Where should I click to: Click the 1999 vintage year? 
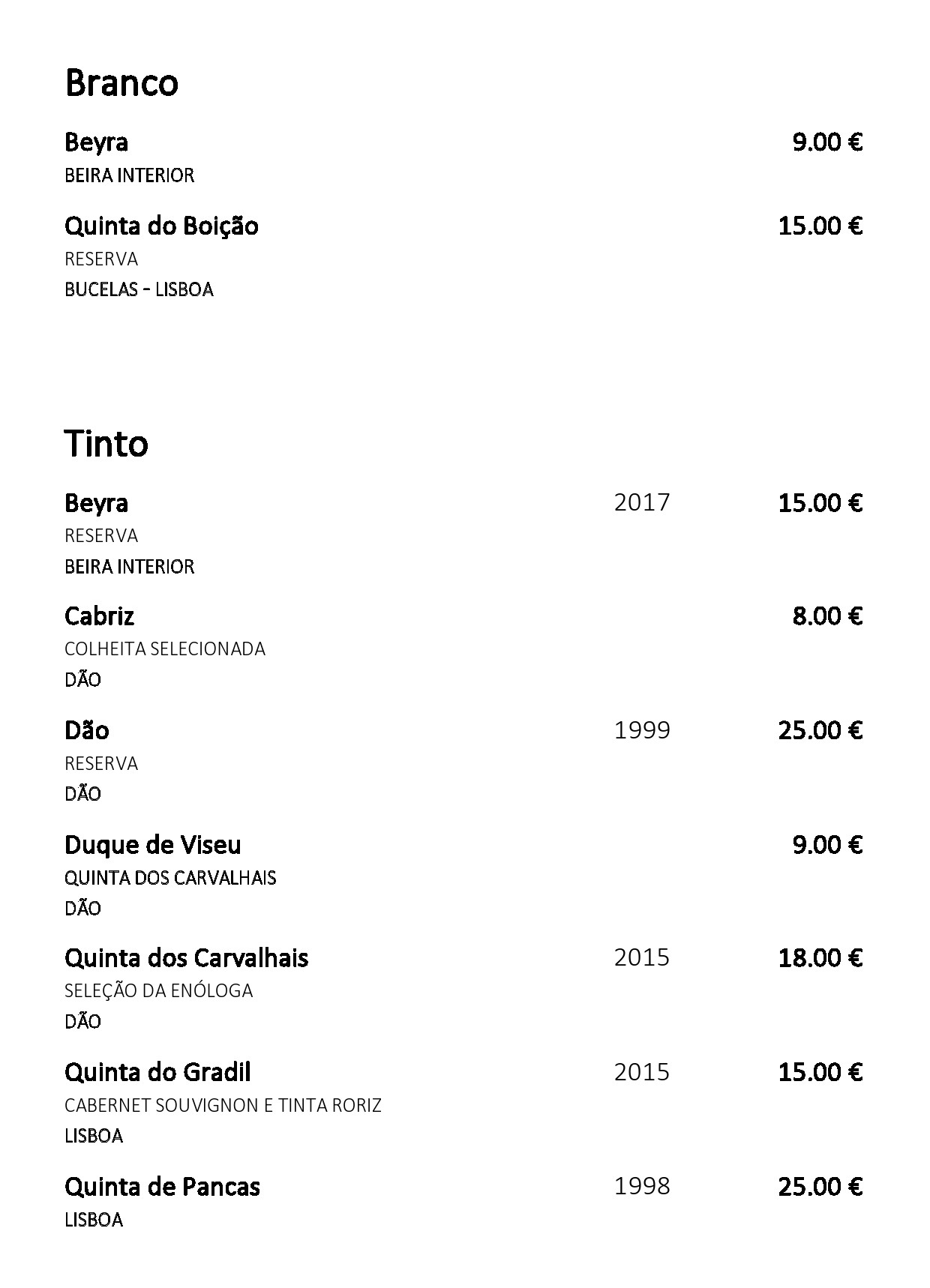click(x=642, y=729)
